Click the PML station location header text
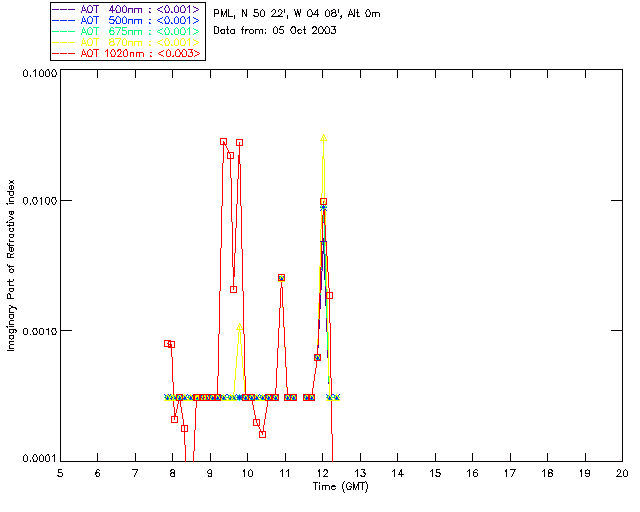This screenshot has height=512, width=640. (297, 14)
